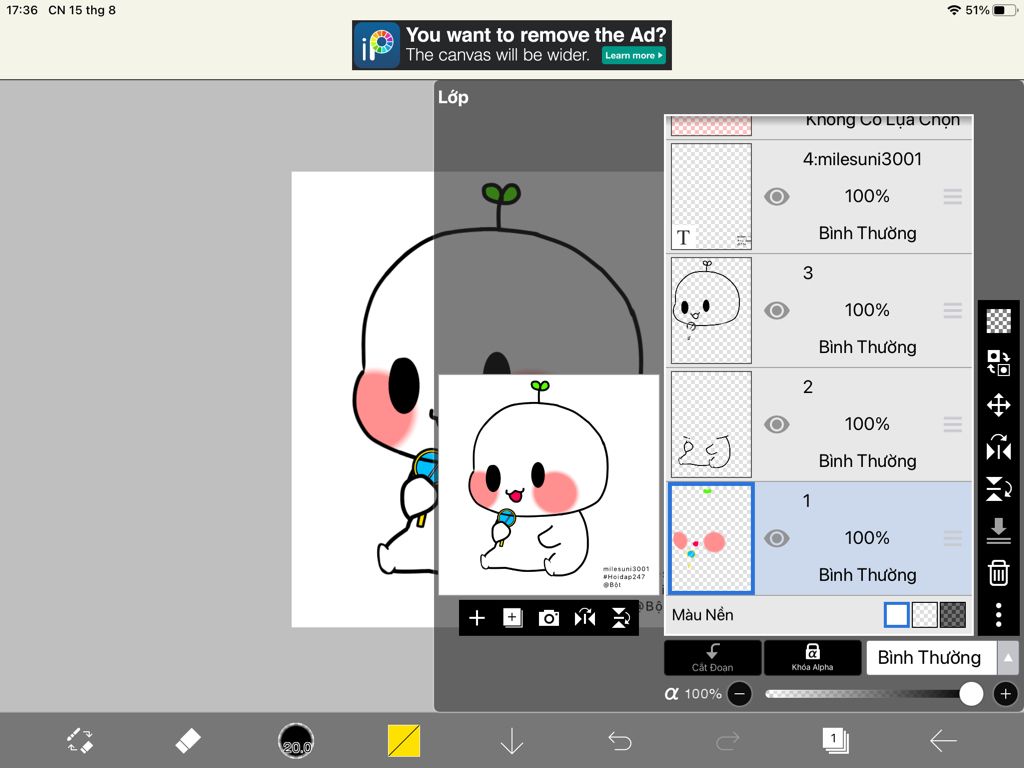Open the Bình Thường blend mode dropdown
1024x768 pixels.
[931, 658]
